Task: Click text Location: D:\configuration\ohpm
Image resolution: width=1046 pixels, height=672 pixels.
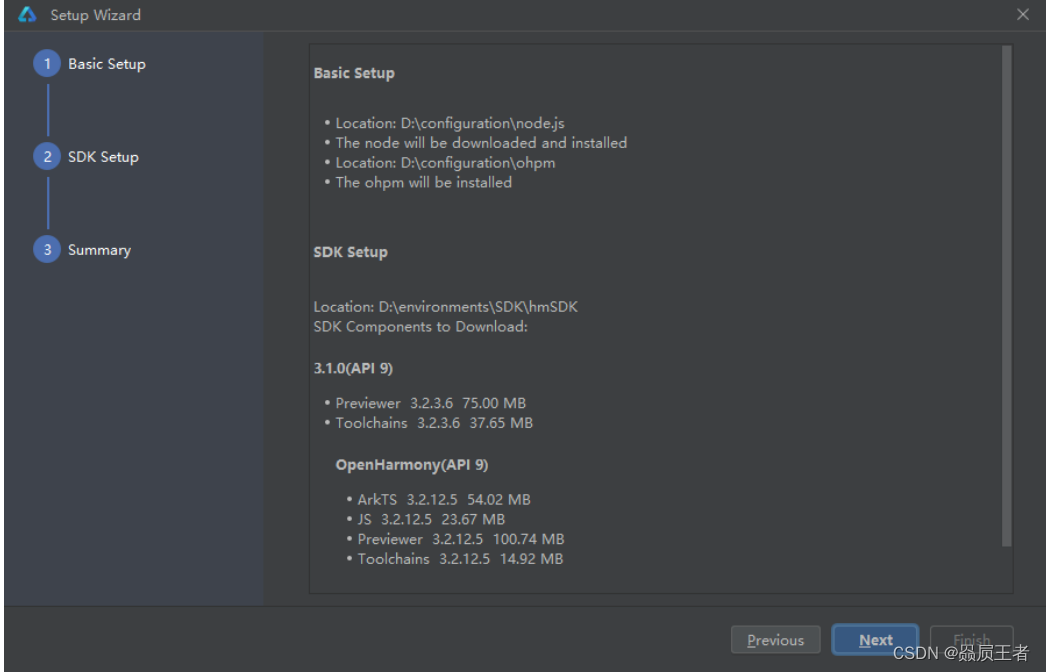Action: (x=445, y=163)
